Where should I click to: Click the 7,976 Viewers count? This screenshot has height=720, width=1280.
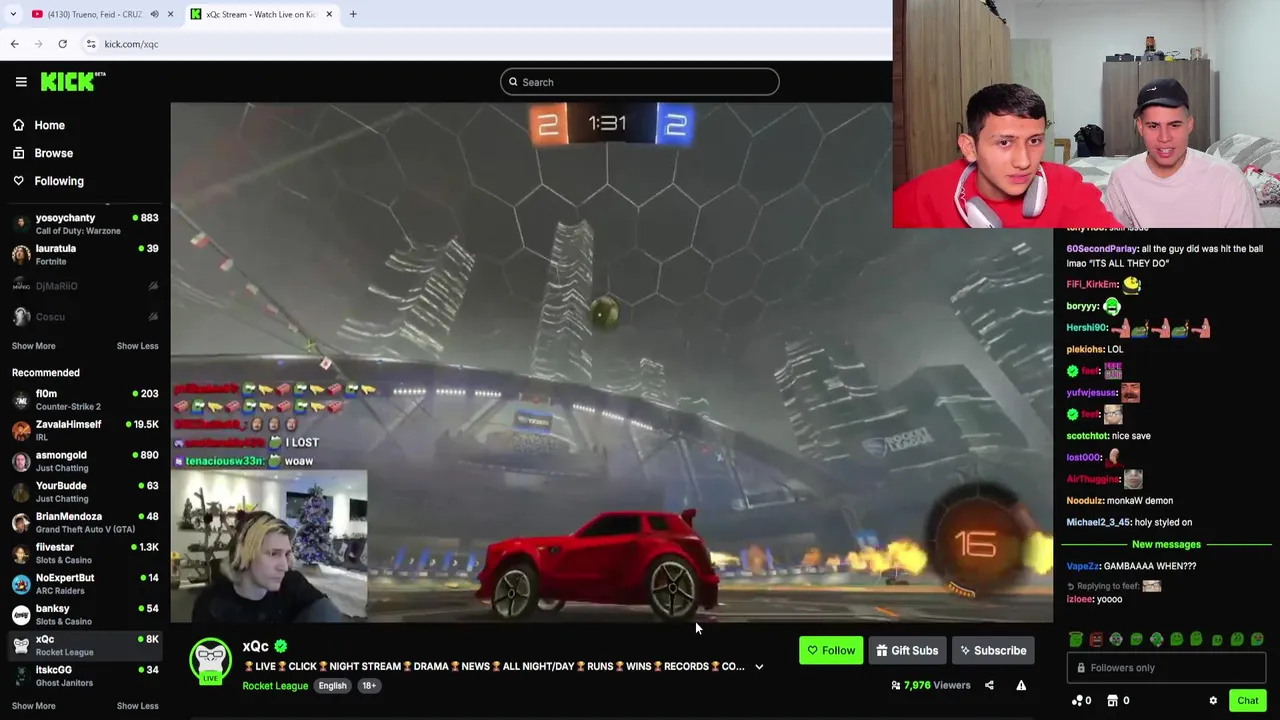[930, 686]
